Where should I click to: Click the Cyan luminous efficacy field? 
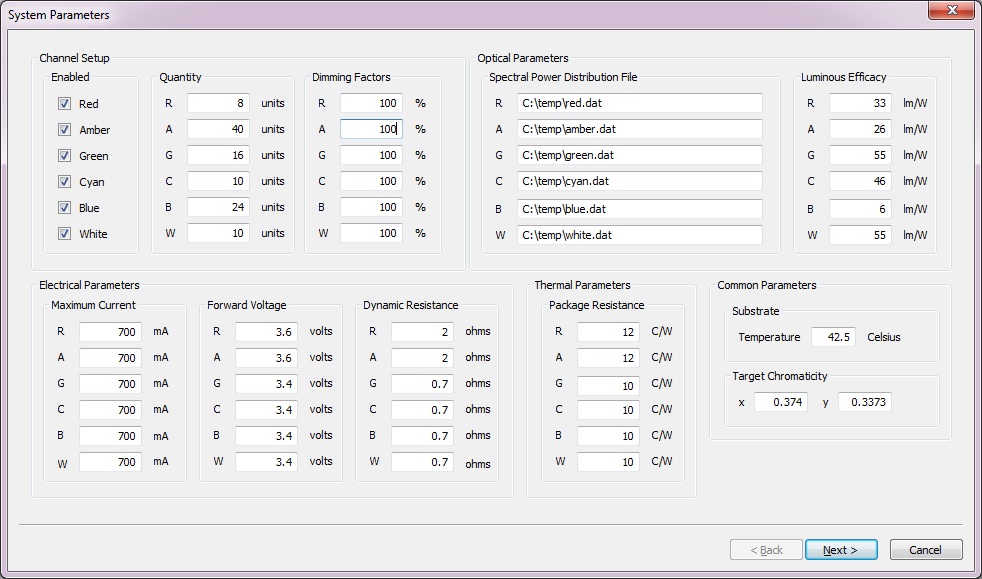(x=861, y=181)
